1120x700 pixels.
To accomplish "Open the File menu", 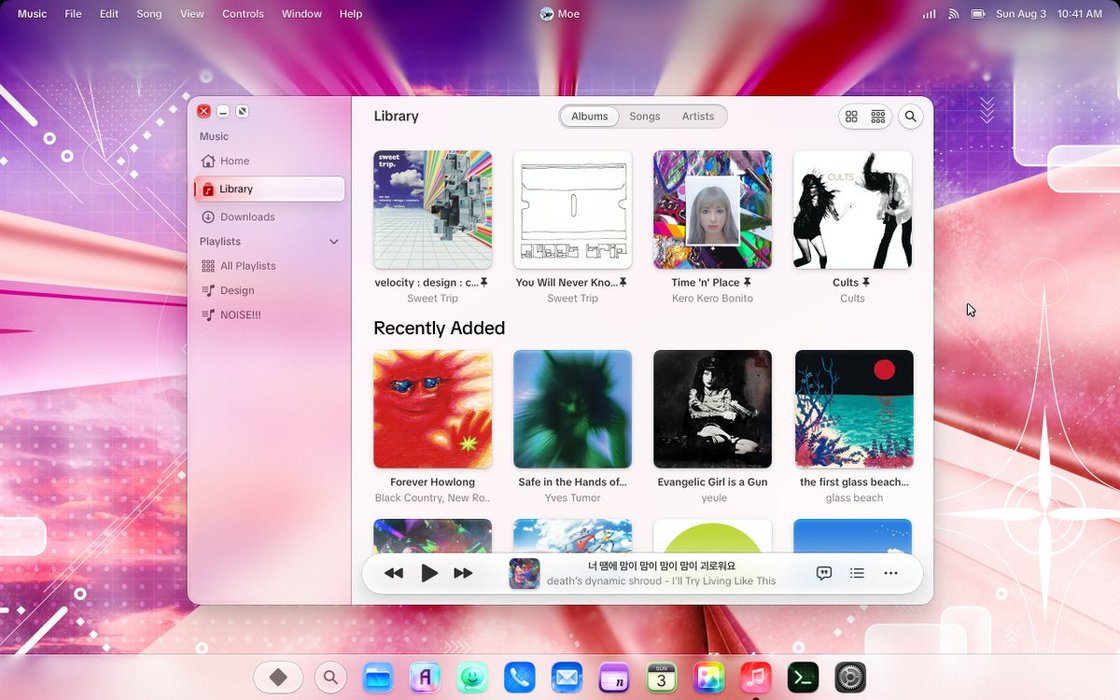I will tap(73, 14).
